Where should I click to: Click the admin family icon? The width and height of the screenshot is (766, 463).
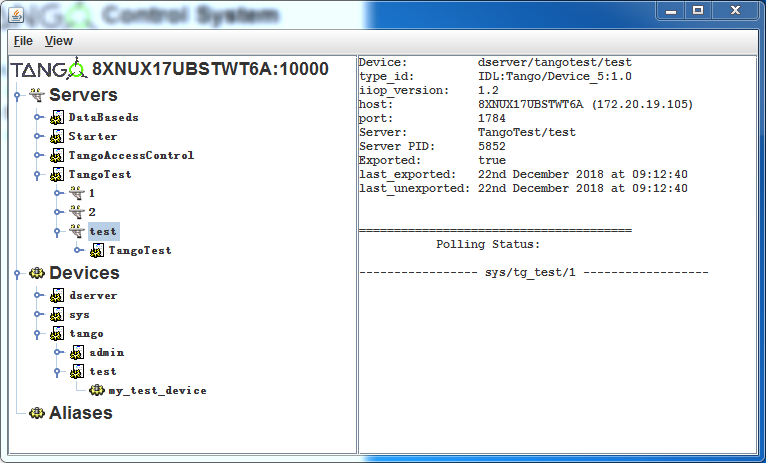[77, 353]
